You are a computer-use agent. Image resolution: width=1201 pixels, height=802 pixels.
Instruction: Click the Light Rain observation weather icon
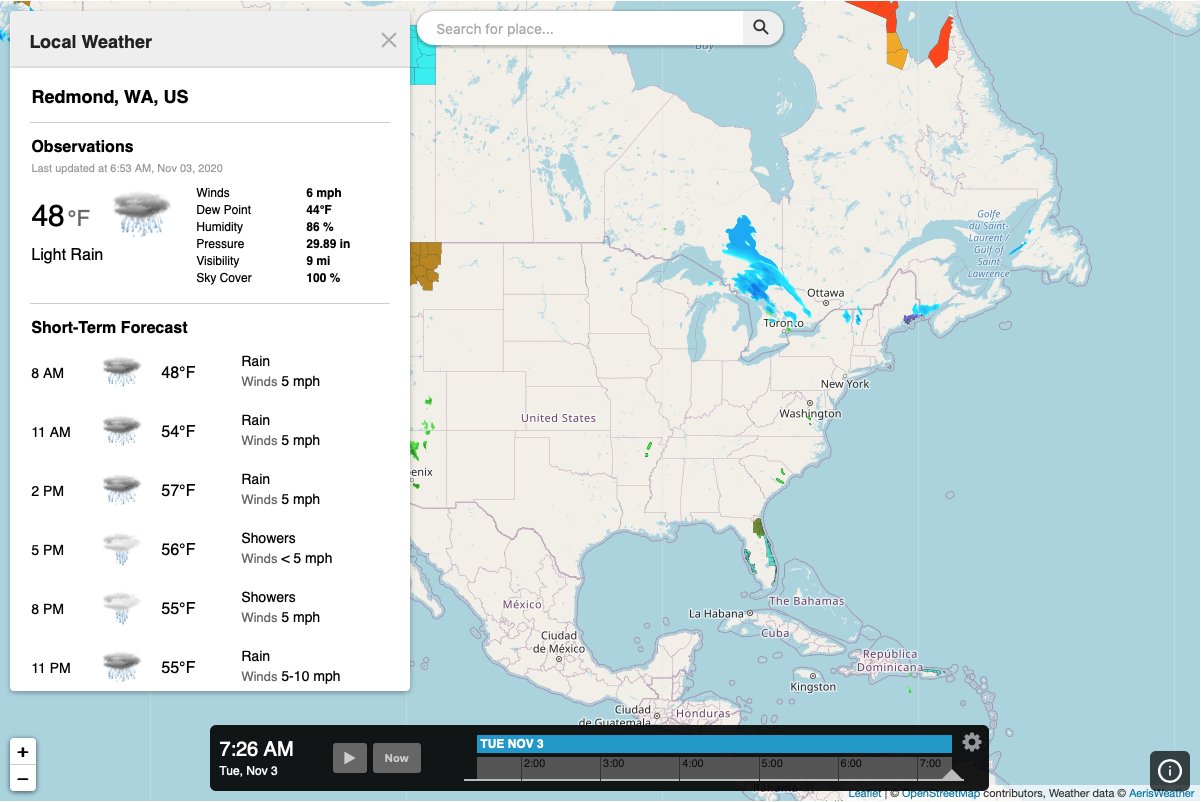pos(141,210)
